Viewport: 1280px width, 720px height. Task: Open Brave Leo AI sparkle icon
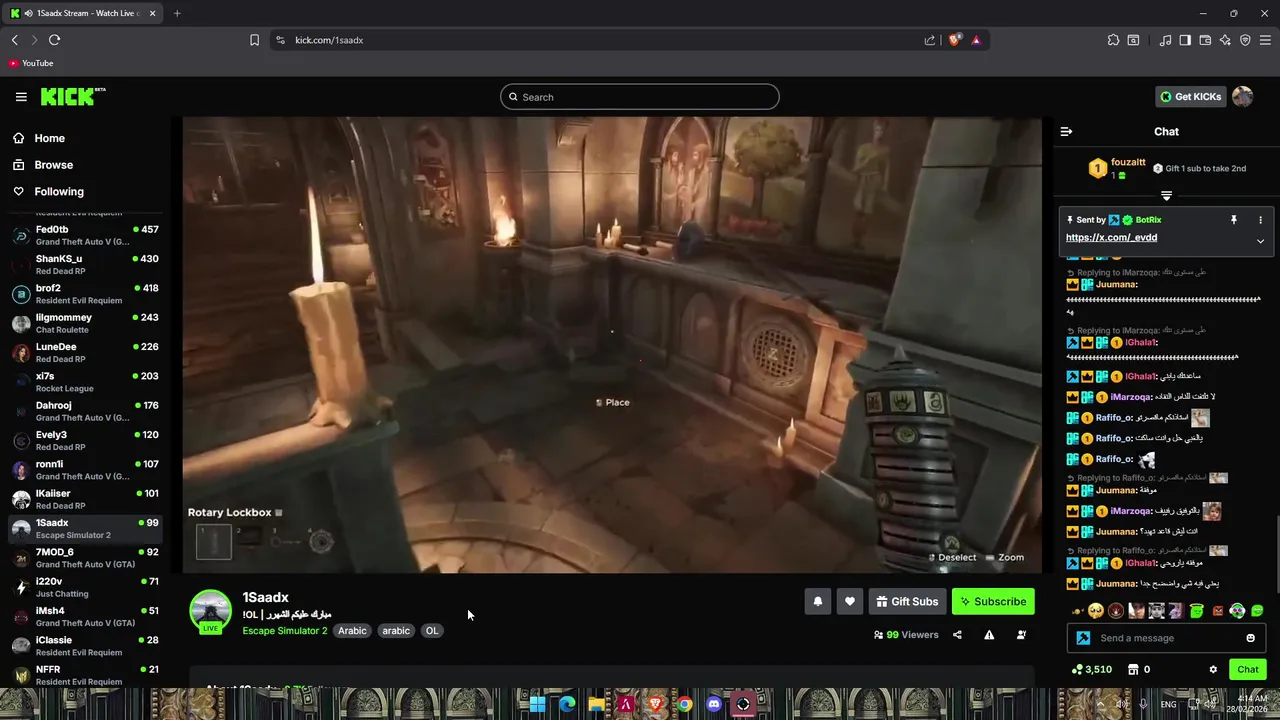1225,40
